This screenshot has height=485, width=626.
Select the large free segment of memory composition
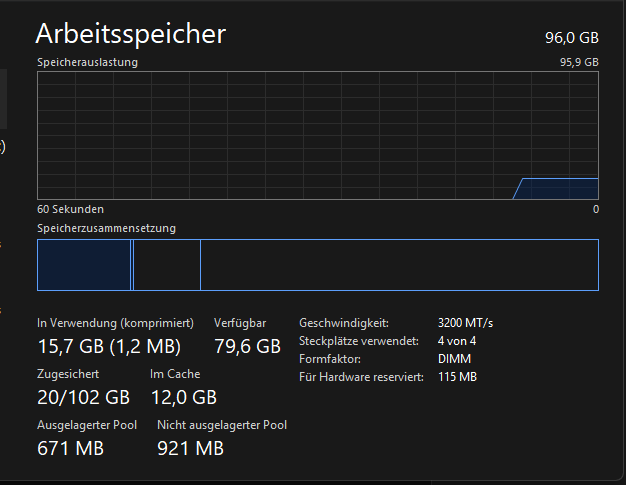pos(398,265)
